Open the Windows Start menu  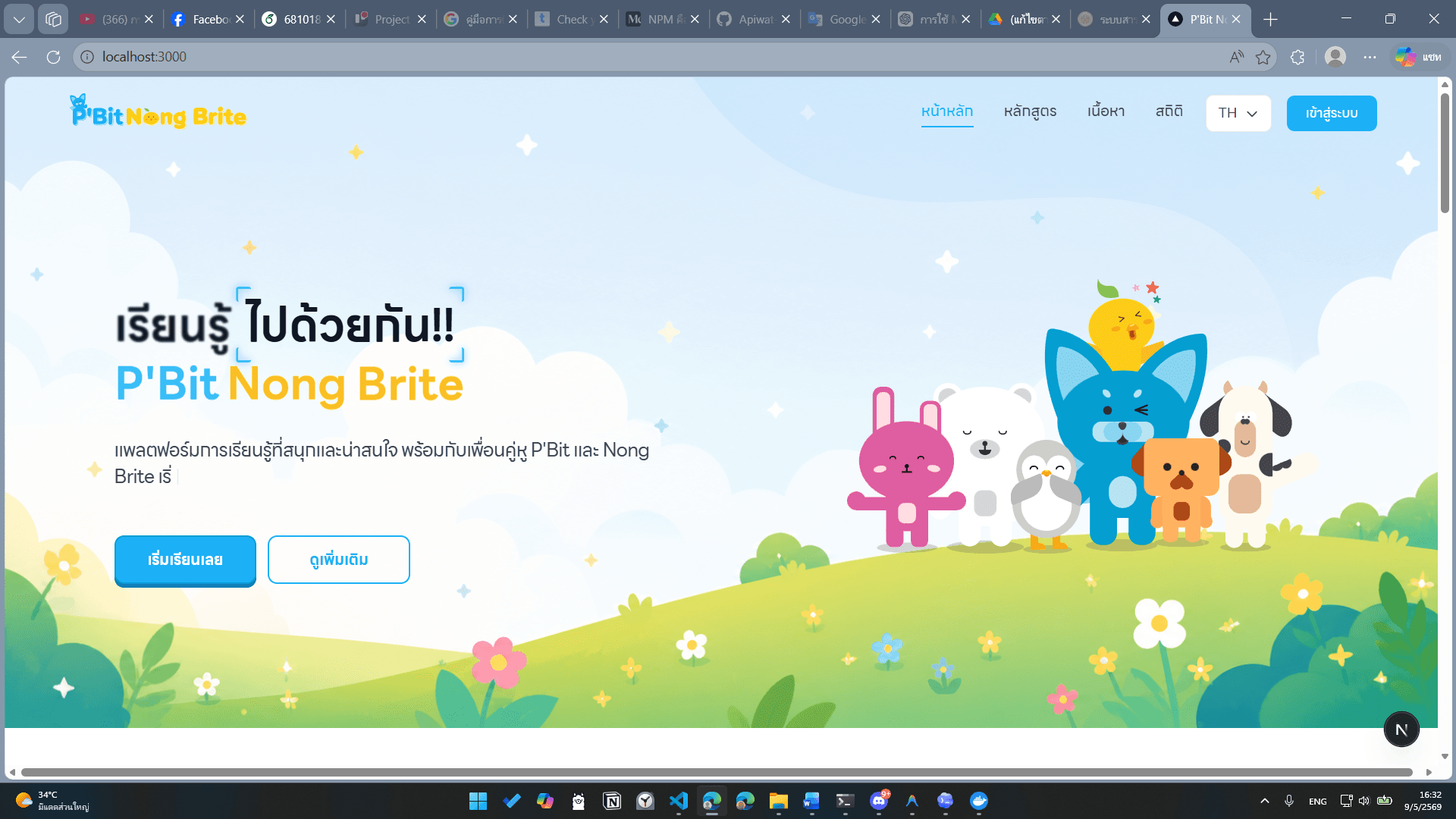[478, 801]
